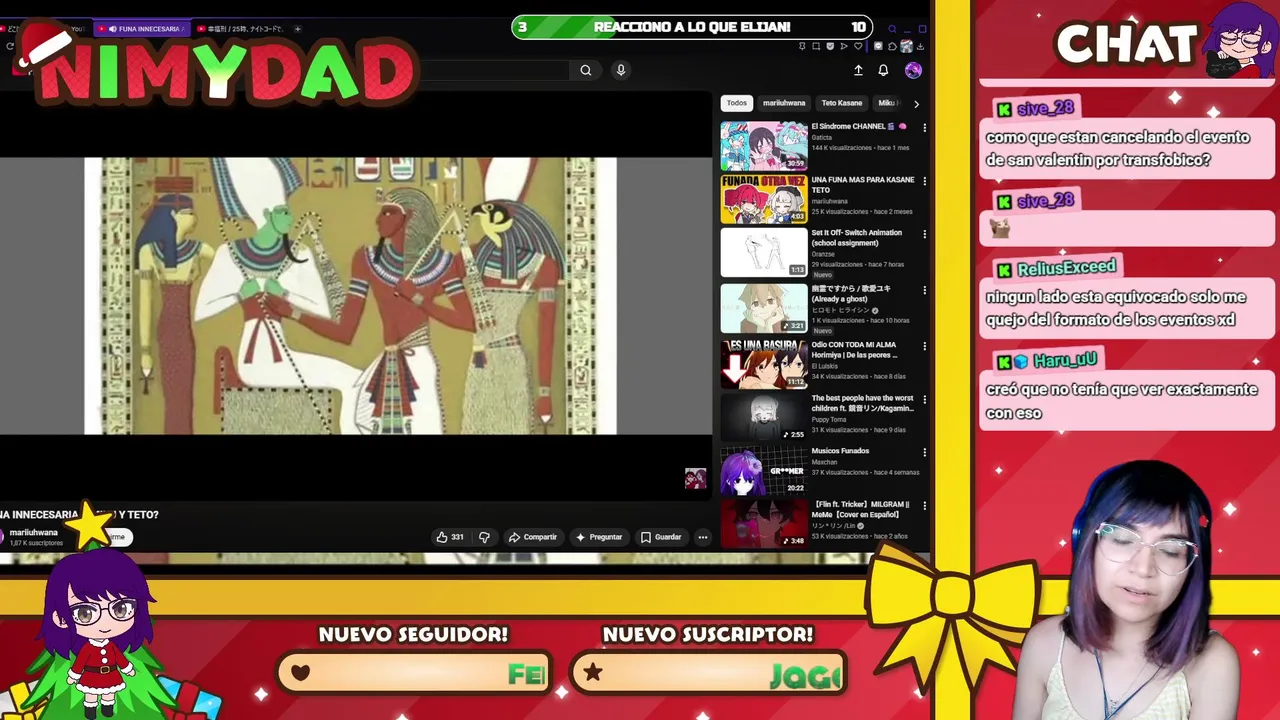This screenshot has width=1280, height=720.
Task: Open mariiuhwana channel name link
Action: pyautogui.click(x=34, y=533)
